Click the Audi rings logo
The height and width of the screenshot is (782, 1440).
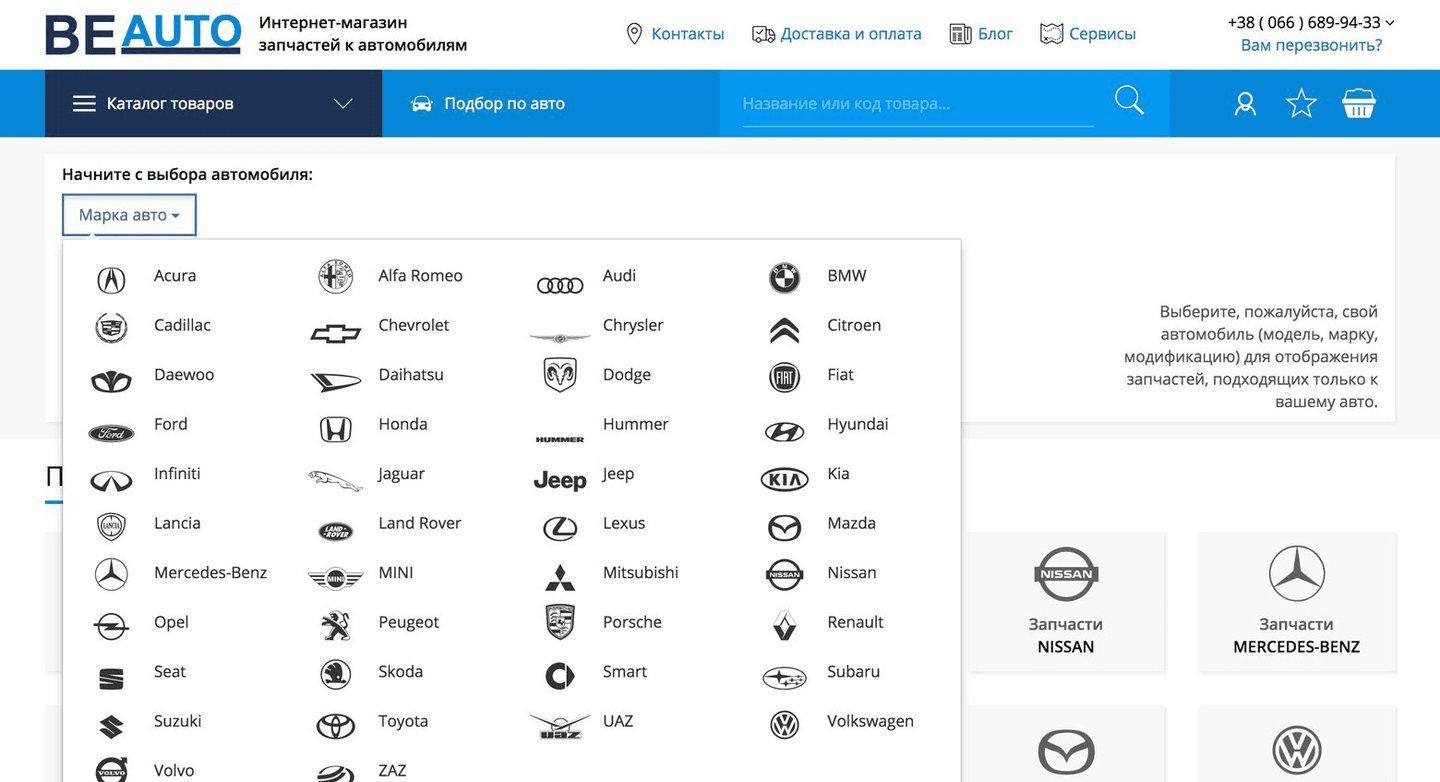point(560,286)
